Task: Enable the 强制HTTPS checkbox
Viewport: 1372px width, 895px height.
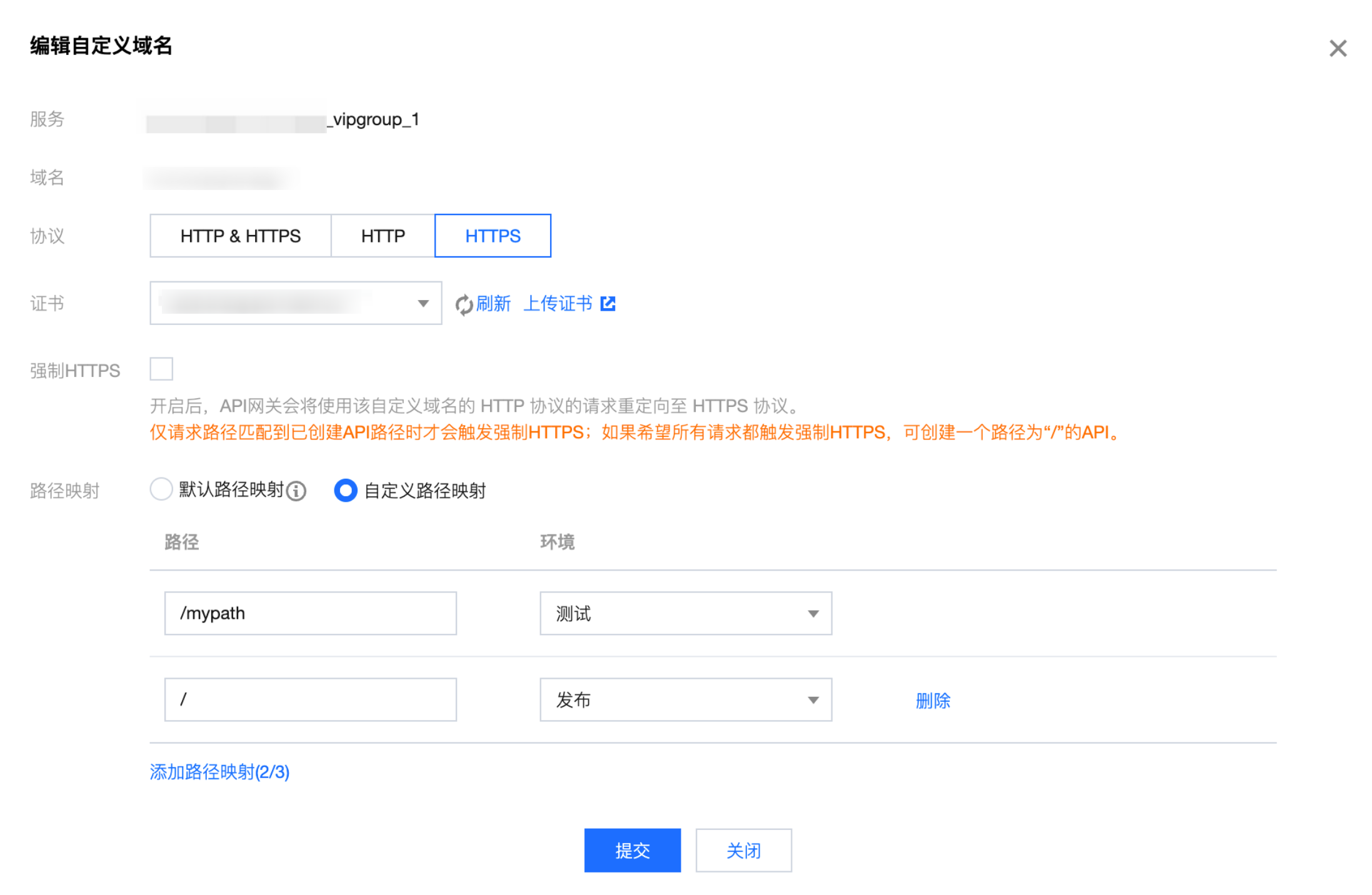Action: coord(161,369)
